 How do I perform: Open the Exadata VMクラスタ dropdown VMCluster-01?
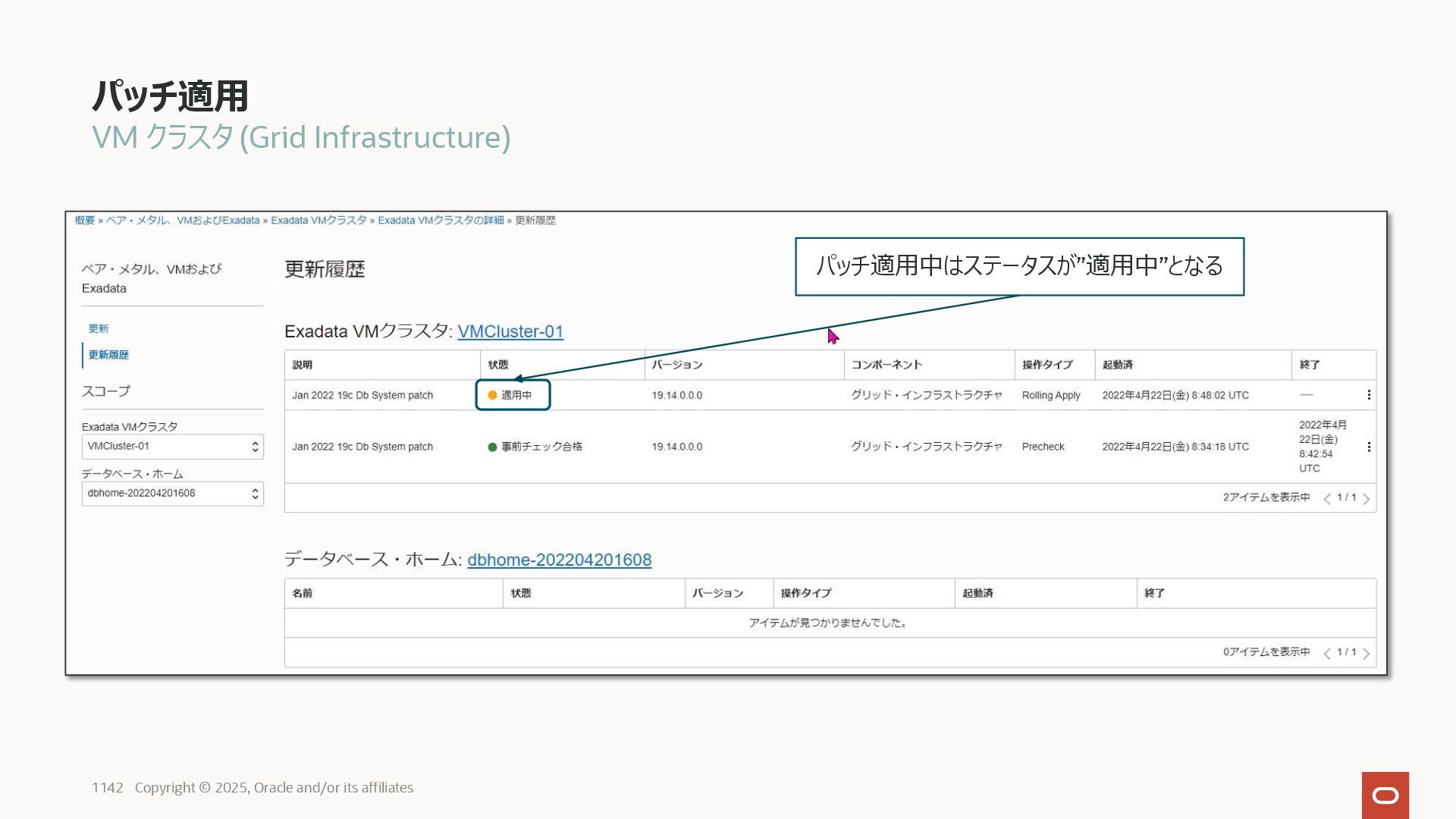(172, 447)
